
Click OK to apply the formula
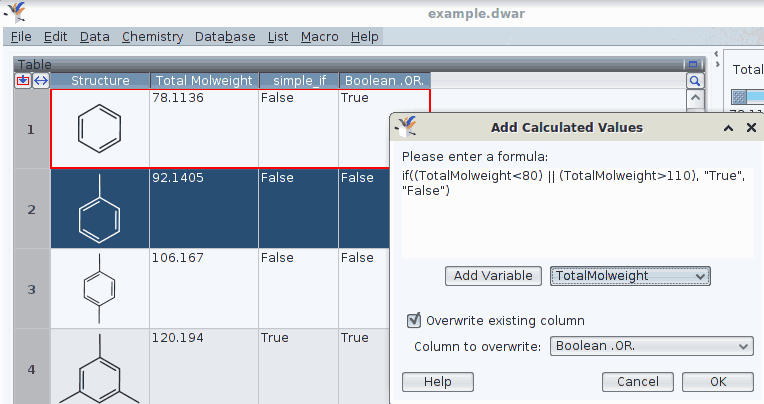coord(718,382)
